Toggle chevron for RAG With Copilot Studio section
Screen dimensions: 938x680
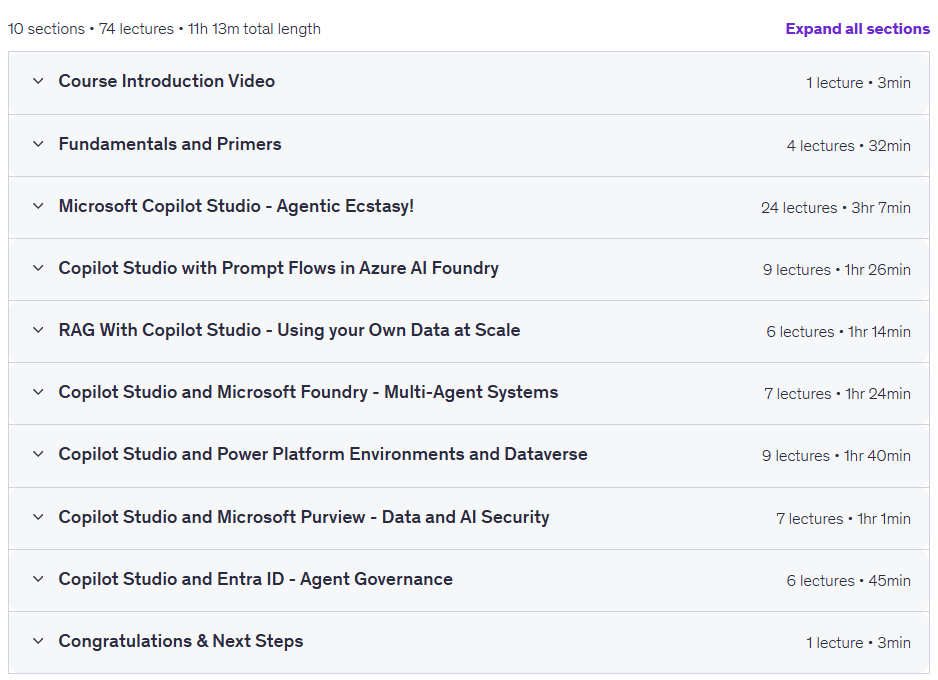click(38, 330)
